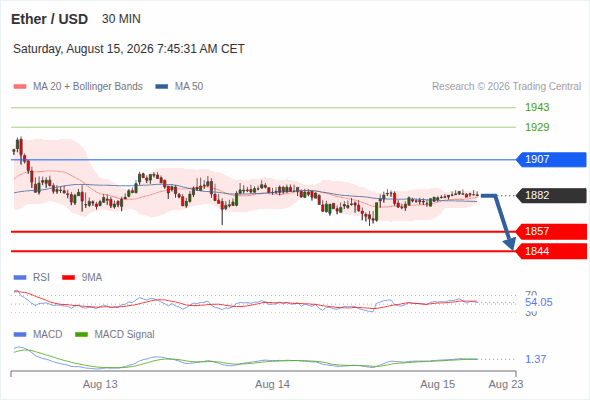Click the RSI value 54.05 label

coord(539,302)
